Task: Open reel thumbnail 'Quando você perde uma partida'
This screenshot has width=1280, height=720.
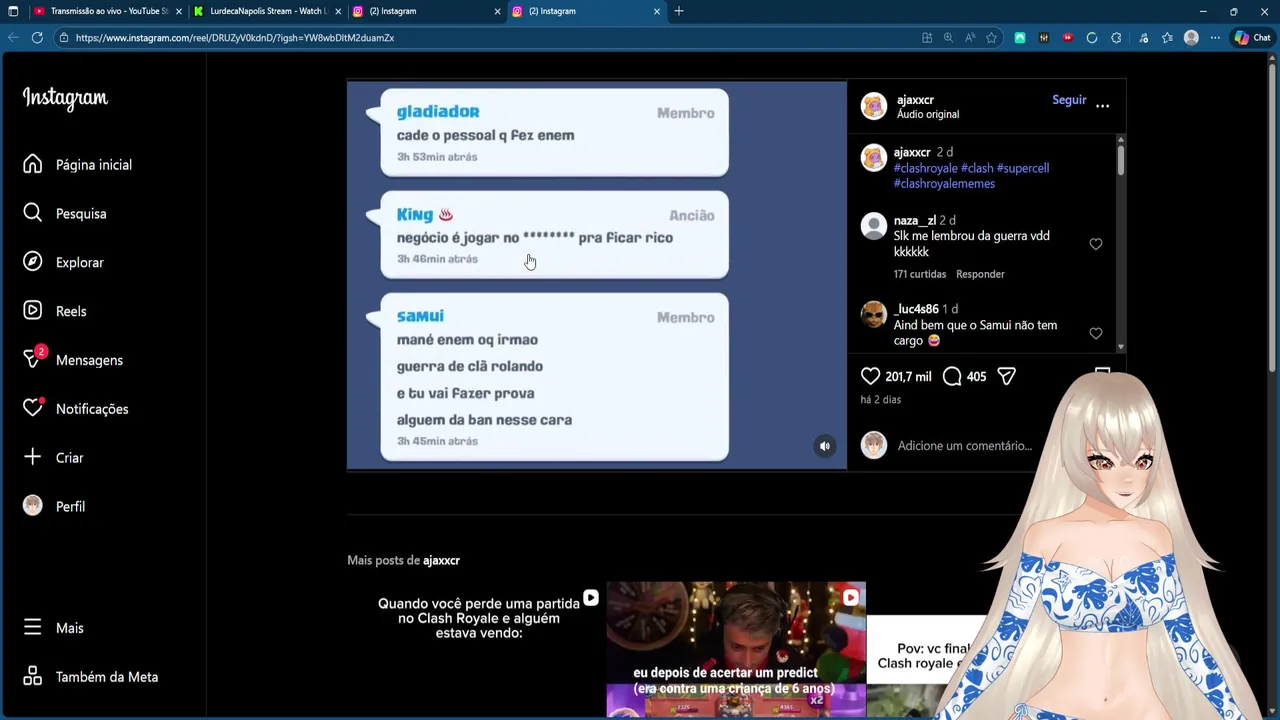Action: tap(476, 649)
